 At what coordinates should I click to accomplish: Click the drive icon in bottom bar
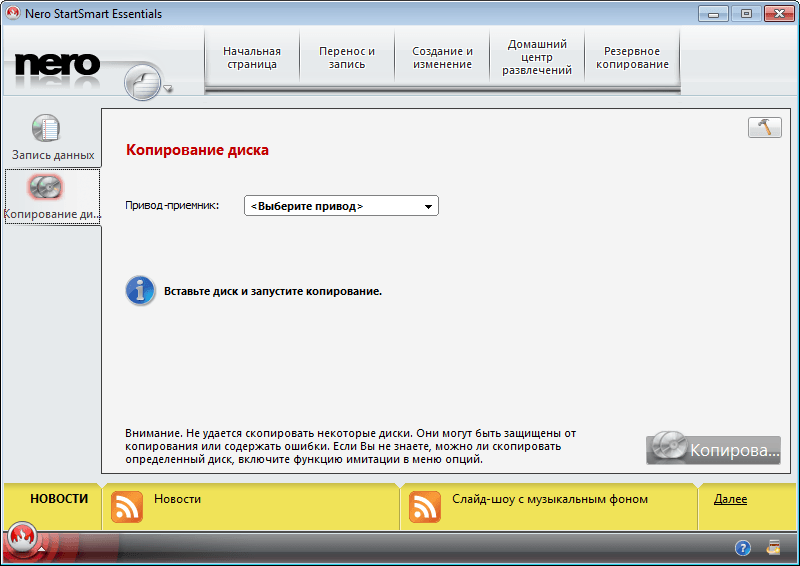[773, 547]
